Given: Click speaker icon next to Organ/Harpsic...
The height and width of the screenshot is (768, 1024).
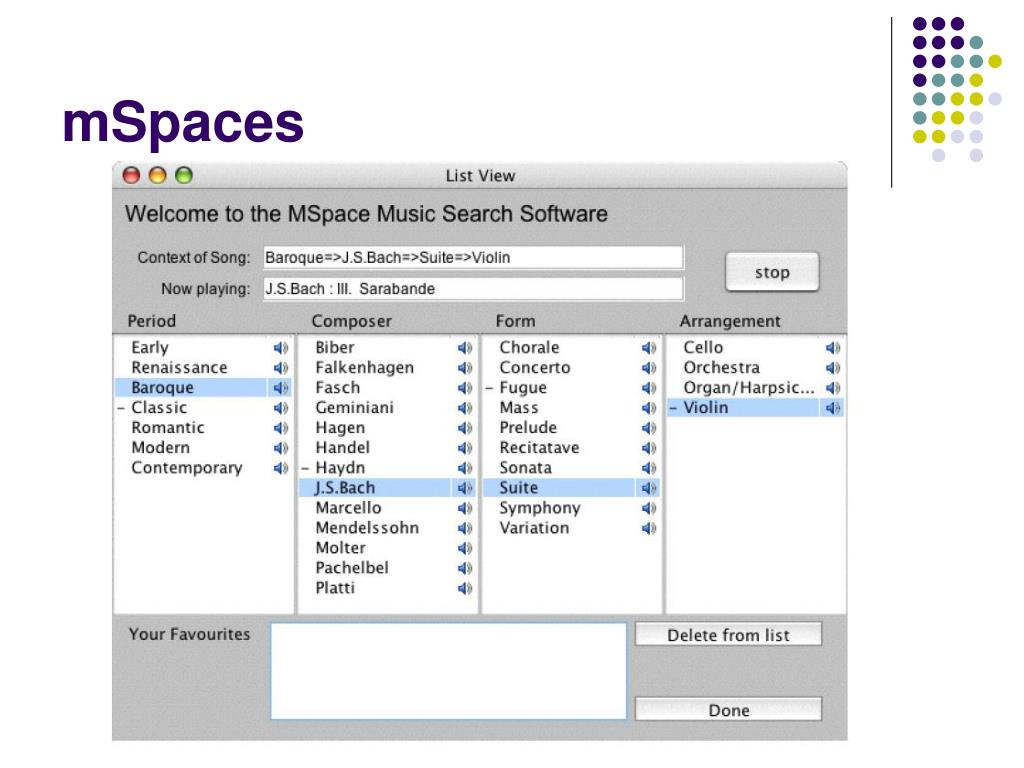Looking at the screenshot, I should pos(833,388).
